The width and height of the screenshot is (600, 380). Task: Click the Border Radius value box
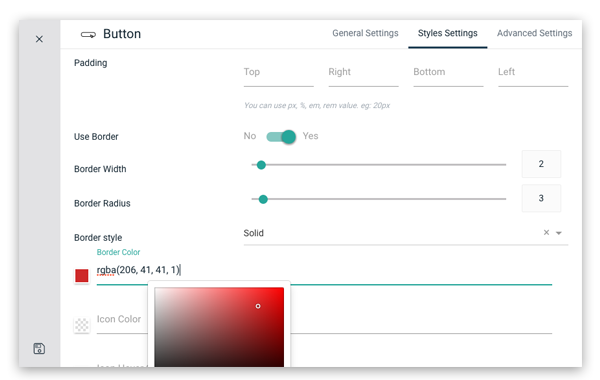(x=541, y=198)
